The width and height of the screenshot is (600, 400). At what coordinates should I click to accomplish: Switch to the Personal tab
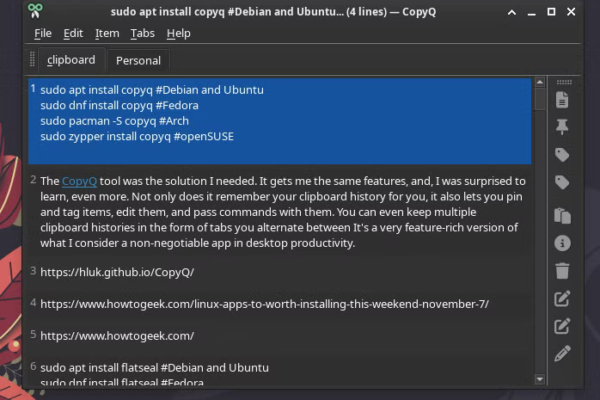click(138, 60)
